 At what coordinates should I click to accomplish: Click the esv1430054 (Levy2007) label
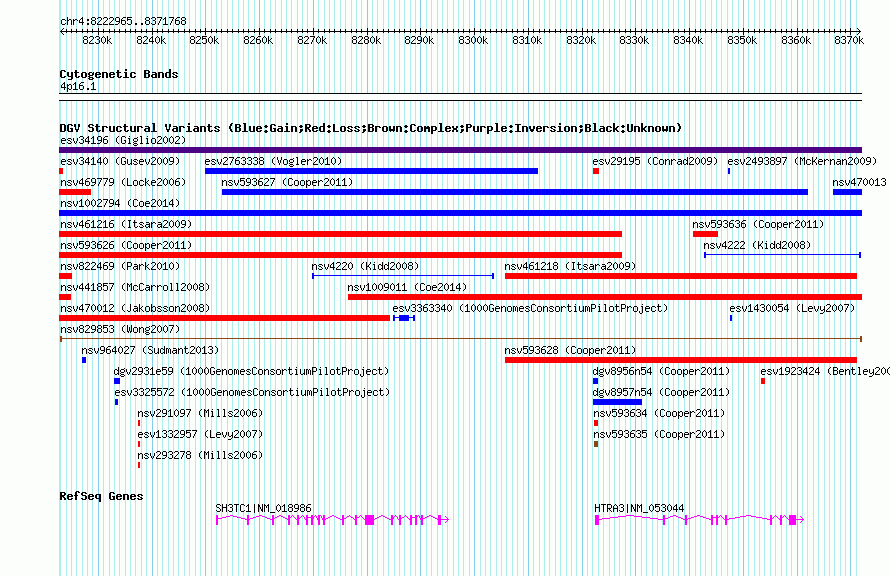tap(792, 308)
